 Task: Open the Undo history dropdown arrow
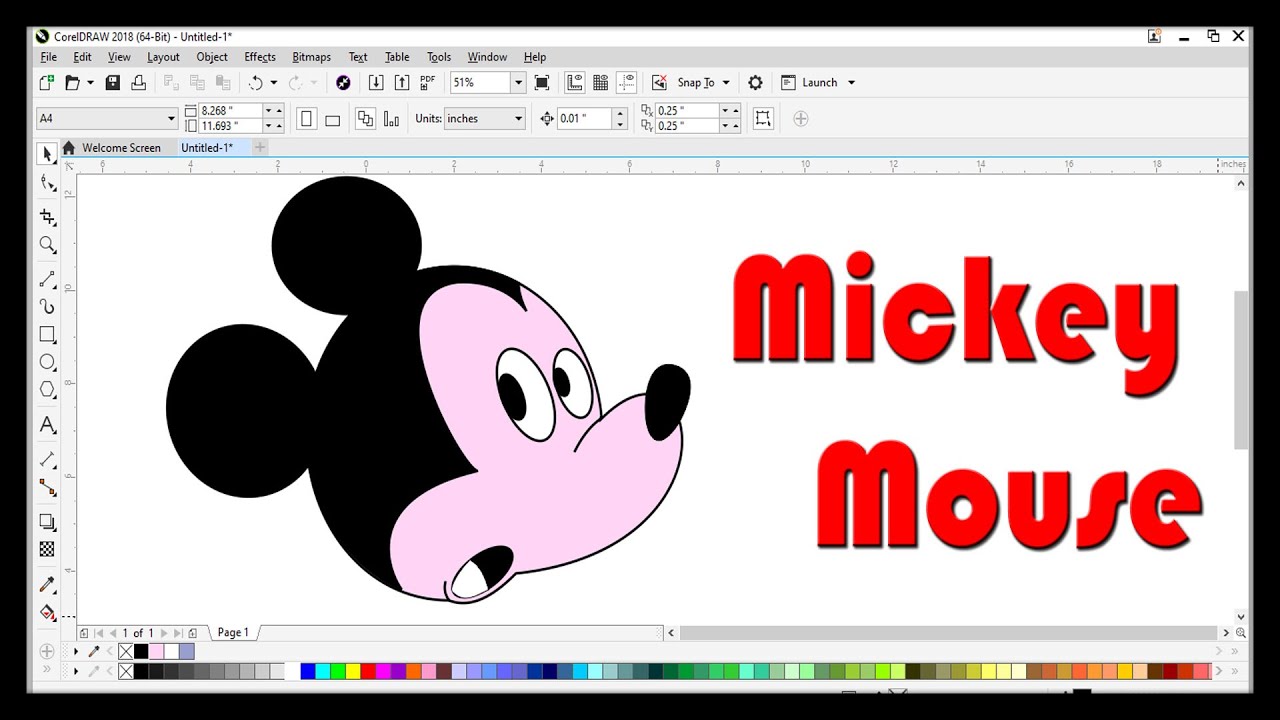click(x=273, y=83)
